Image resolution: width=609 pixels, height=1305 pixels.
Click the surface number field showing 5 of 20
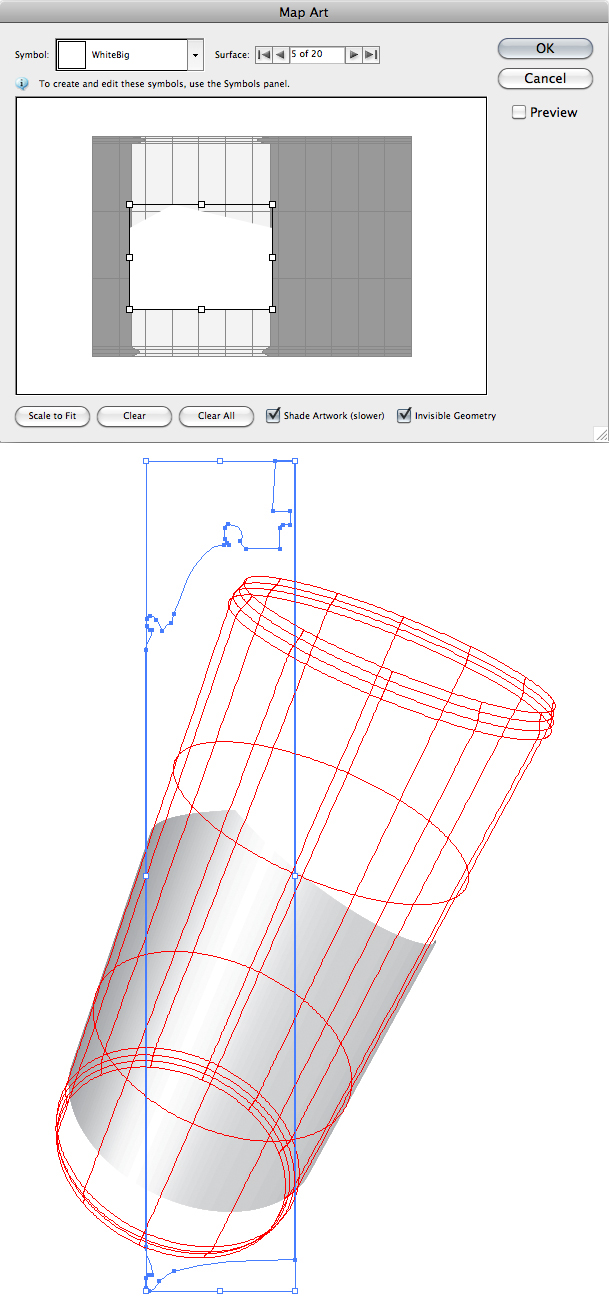[317, 55]
